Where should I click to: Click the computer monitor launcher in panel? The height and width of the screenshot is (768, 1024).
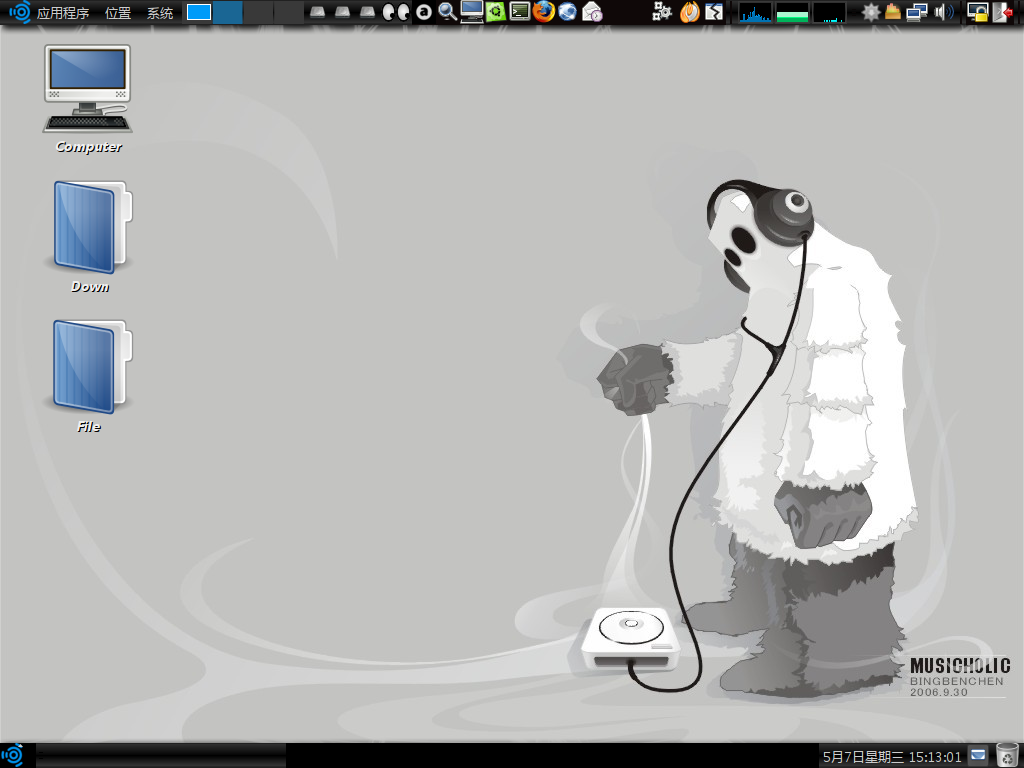pos(472,12)
